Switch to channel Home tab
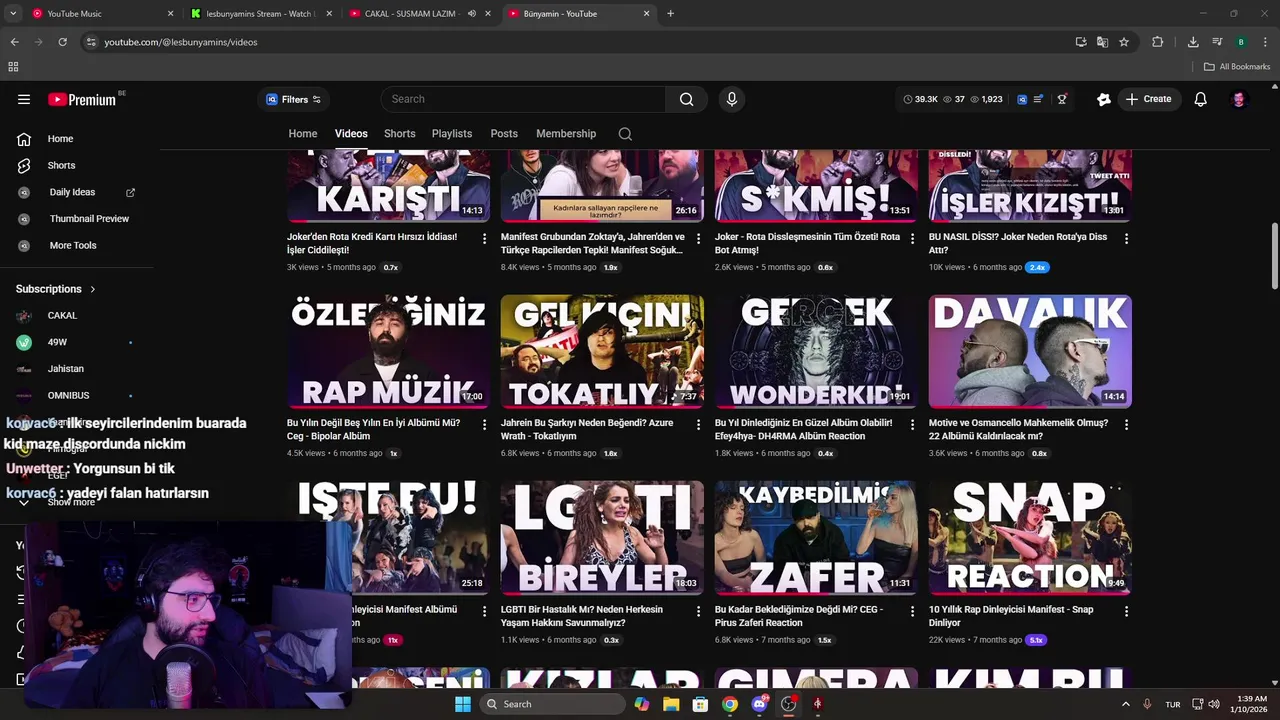Screen dimensions: 1280x720 point(303,134)
